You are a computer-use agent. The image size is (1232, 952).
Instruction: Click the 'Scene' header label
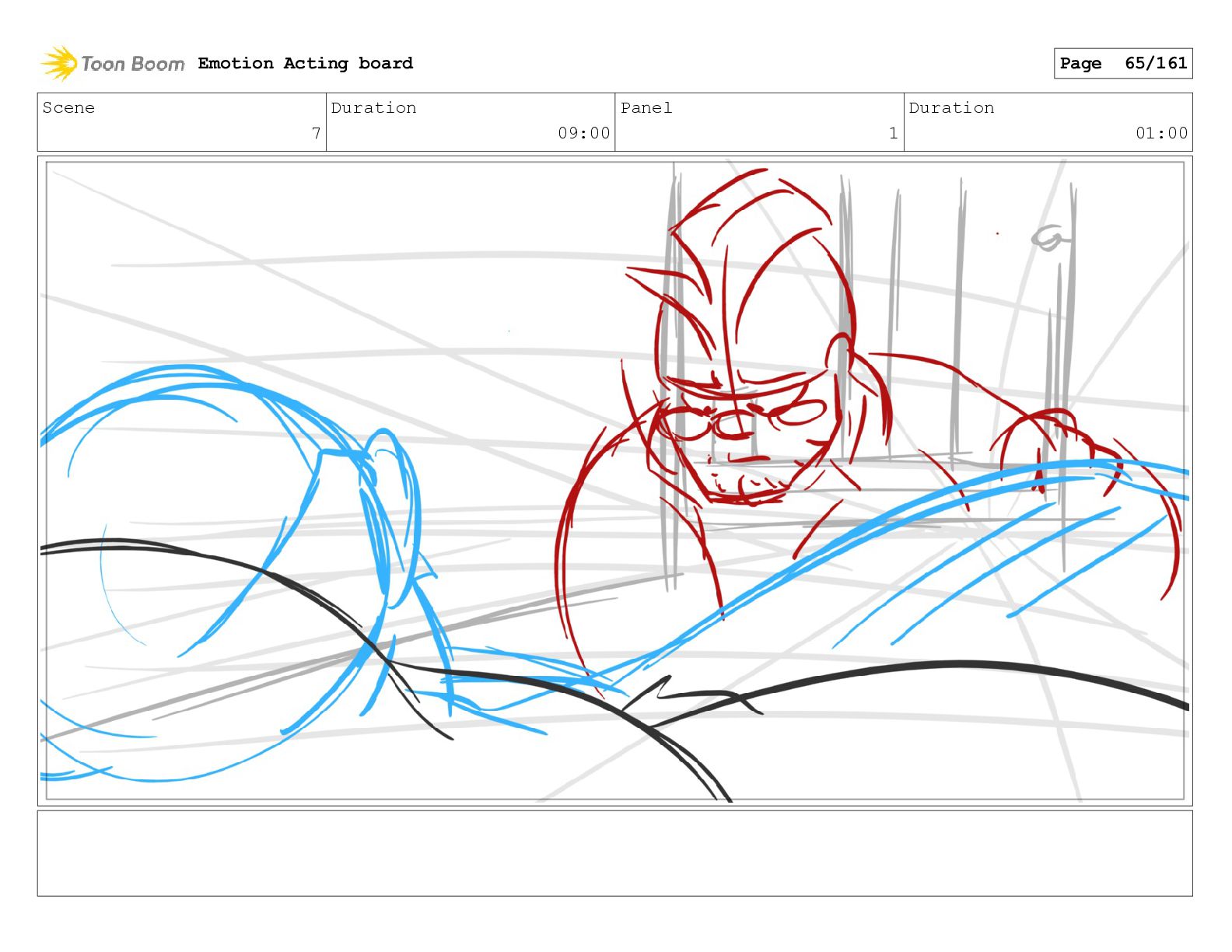coord(68,108)
